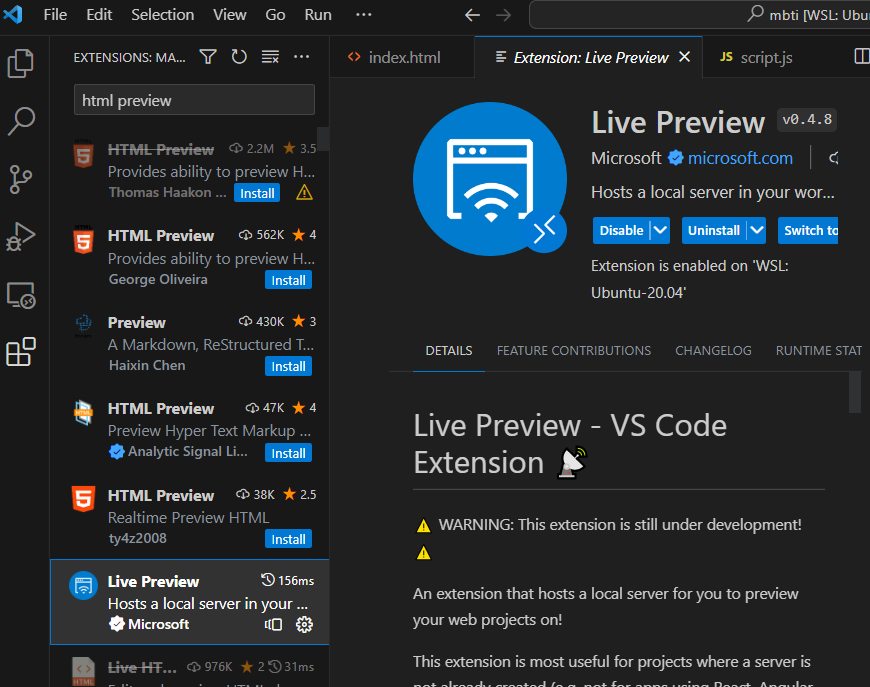Open the Run menu
Image resolution: width=870 pixels, height=687 pixels.
pyautogui.click(x=318, y=14)
